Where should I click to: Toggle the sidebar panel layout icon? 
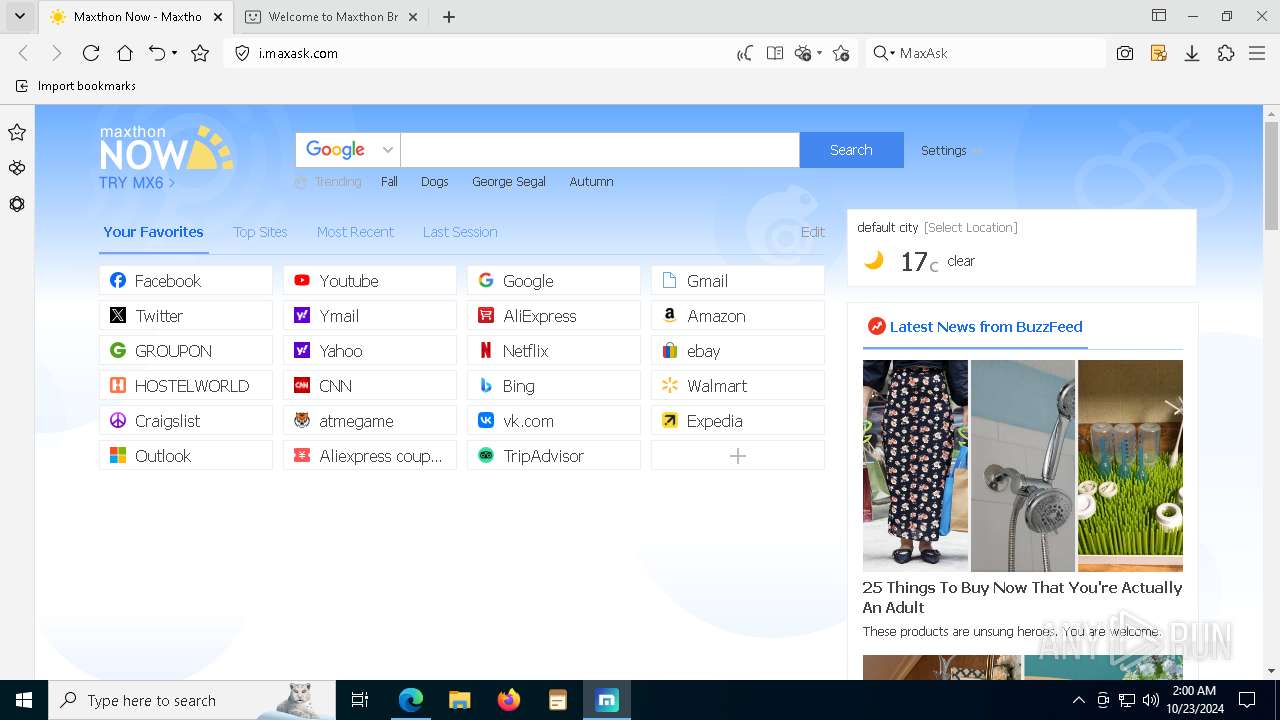1159,16
